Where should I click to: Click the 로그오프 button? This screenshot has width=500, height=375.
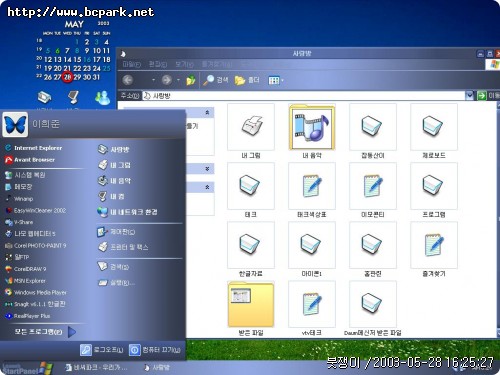point(102,350)
